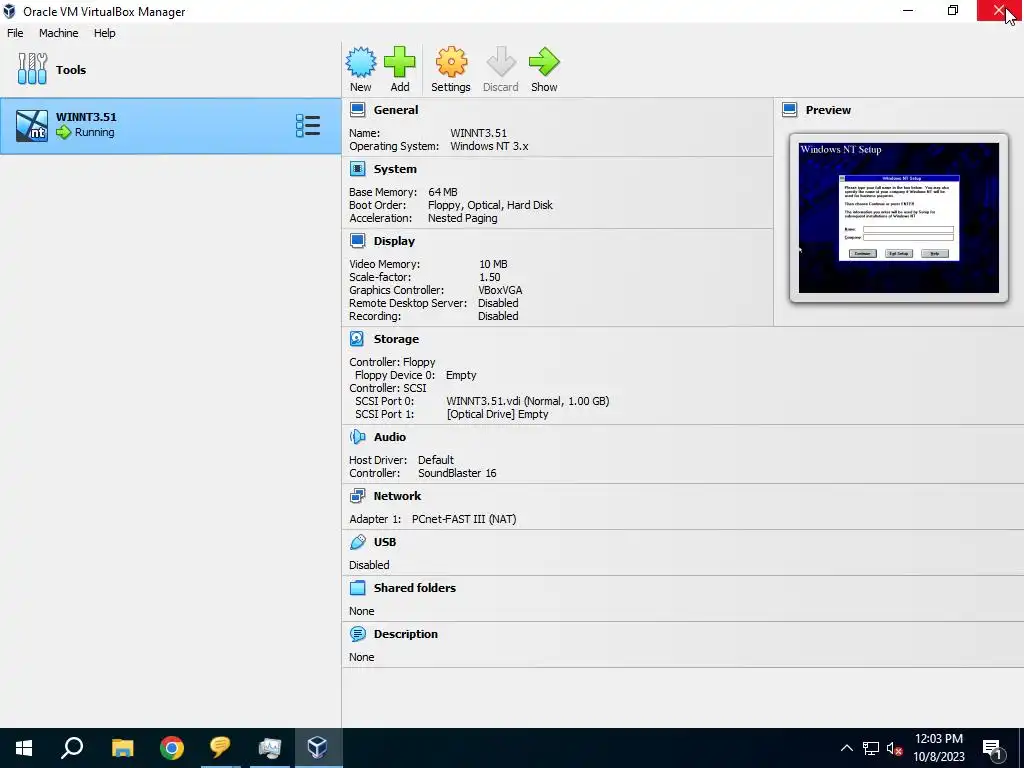Open taskbar search magnifier
Screen dimensions: 1024x768
click(x=72, y=748)
